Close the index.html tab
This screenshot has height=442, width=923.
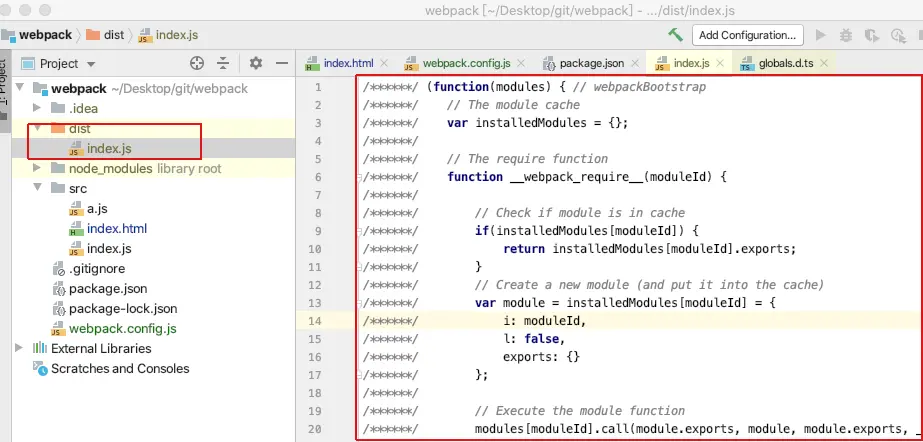(x=384, y=64)
